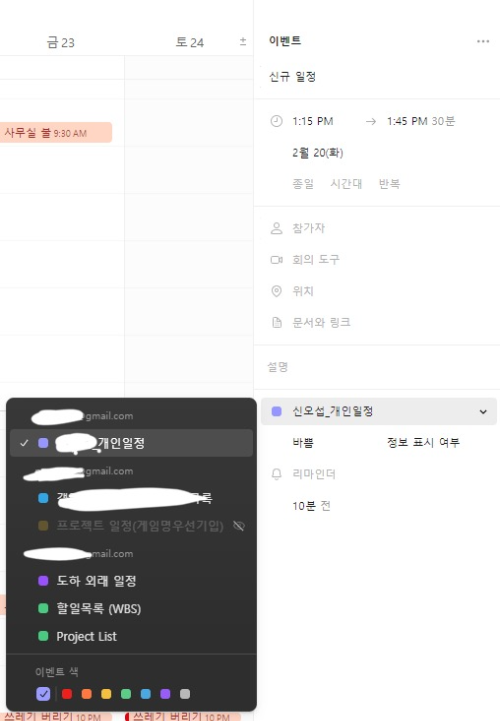Click the reminder bell icon
The width and height of the screenshot is (500, 721).
pyautogui.click(x=276, y=474)
